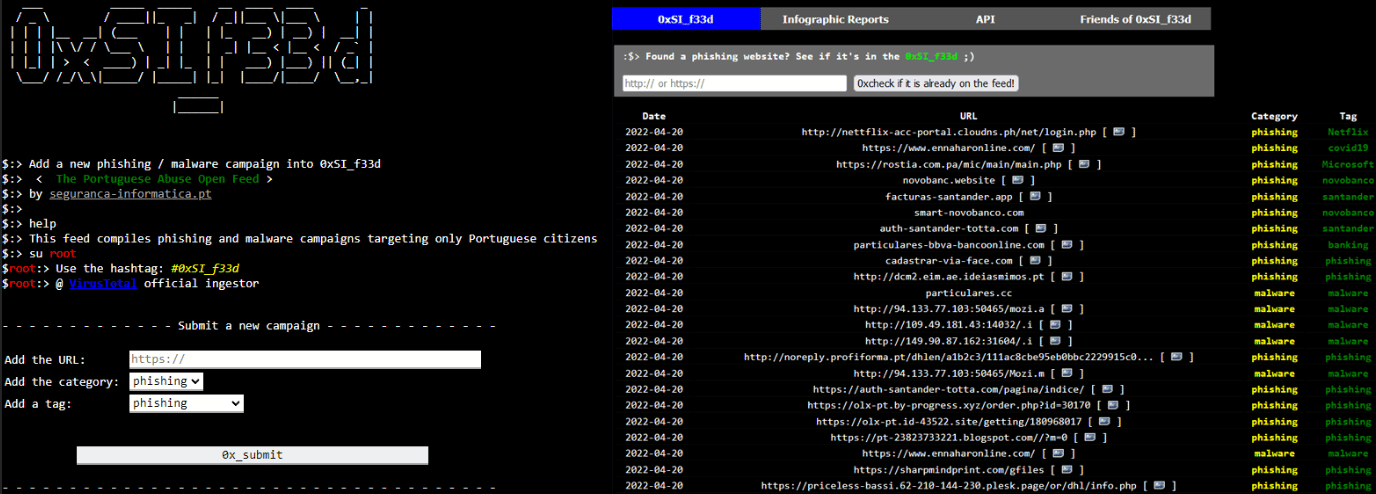
Task: Select the 0xSI_f33d tab
Action: pos(686,19)
